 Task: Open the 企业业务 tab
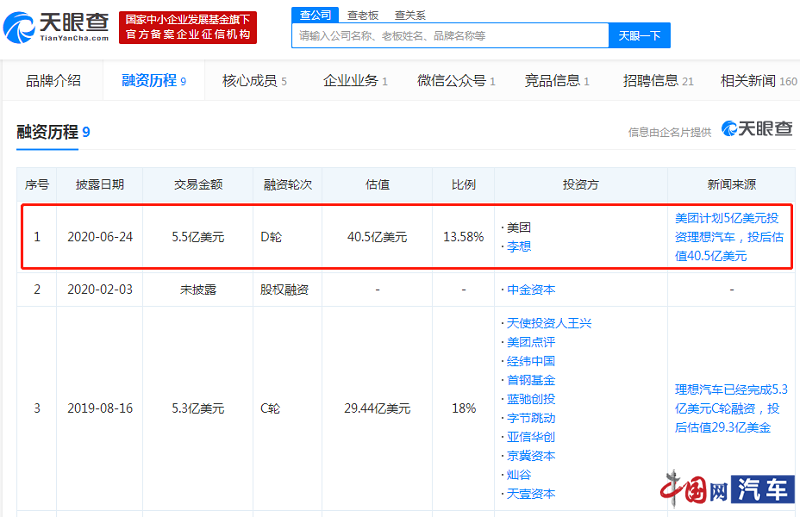click(x=355, y=81)
